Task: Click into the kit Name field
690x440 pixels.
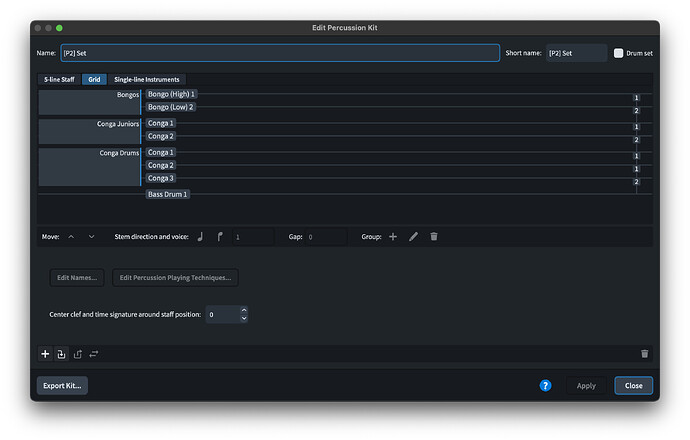Action: (280, 53)
